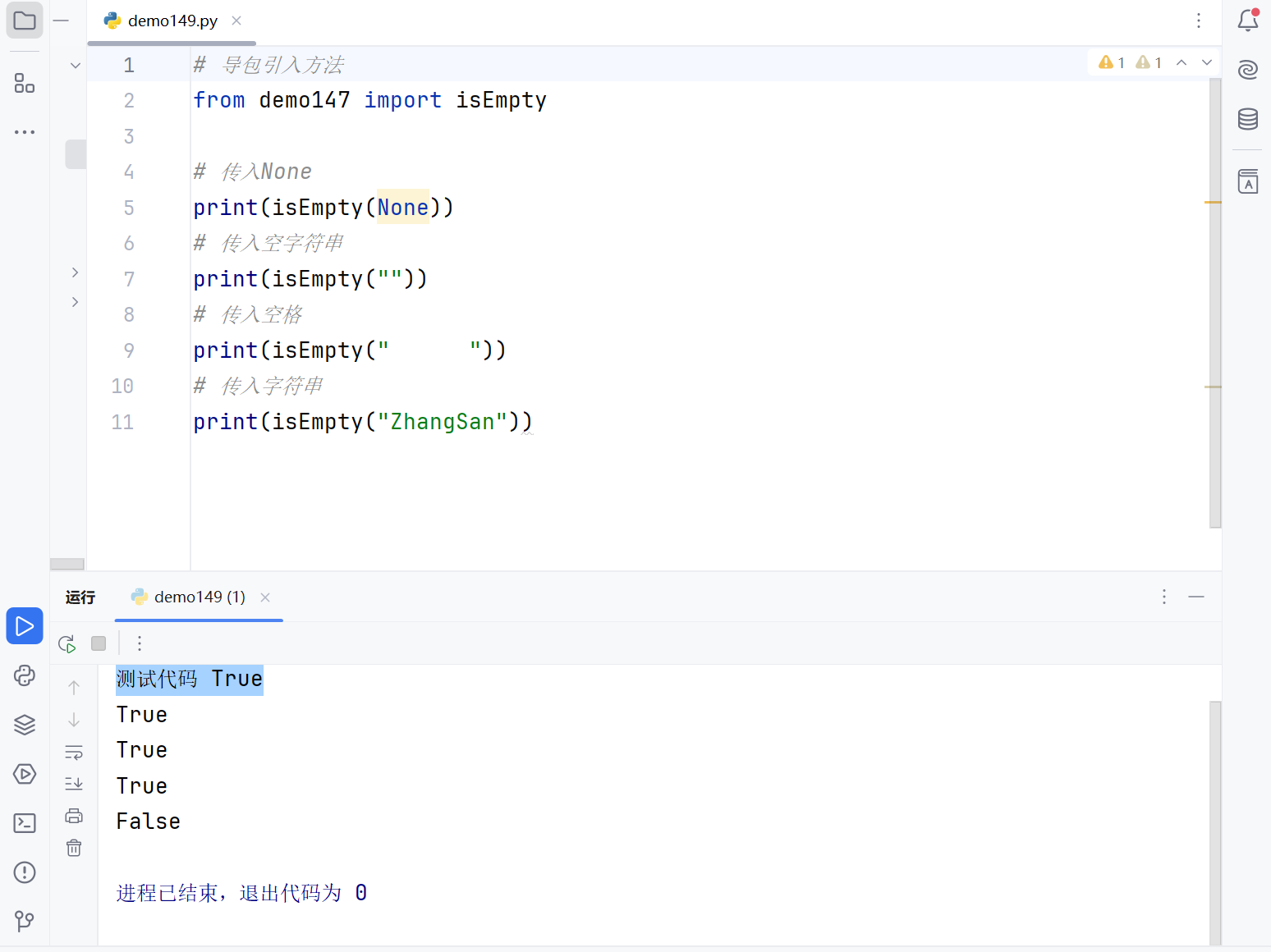Show more tool windows ellipsis
This screenshot has width=1271, height=952.
(25, 131)
